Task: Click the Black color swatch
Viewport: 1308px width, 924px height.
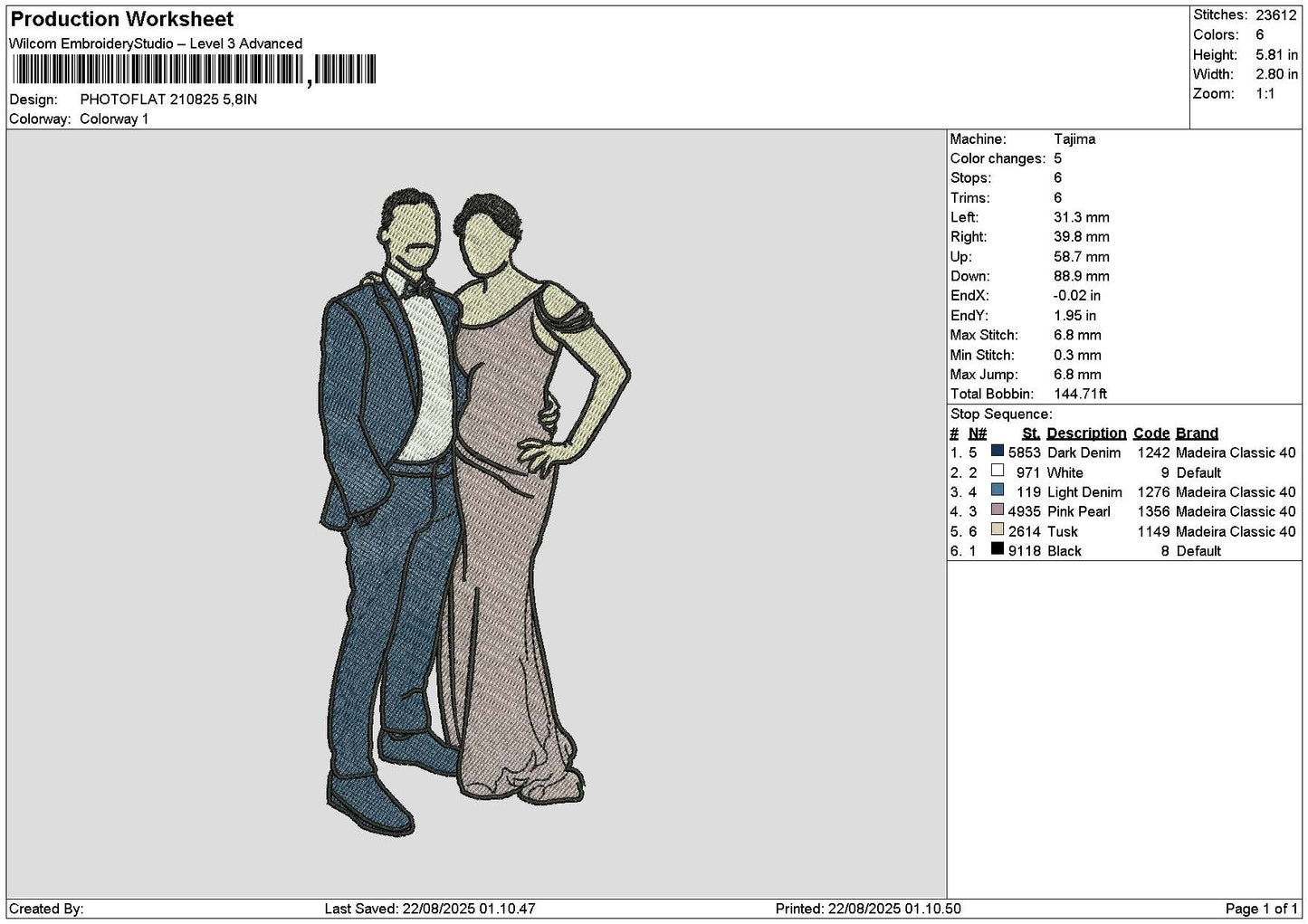Action: pyautogui.click(x=998, y=549)
